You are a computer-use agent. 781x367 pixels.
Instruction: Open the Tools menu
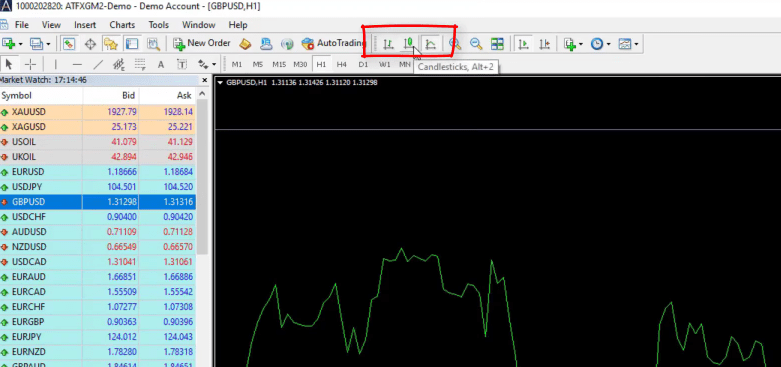(x=158, y=25)
